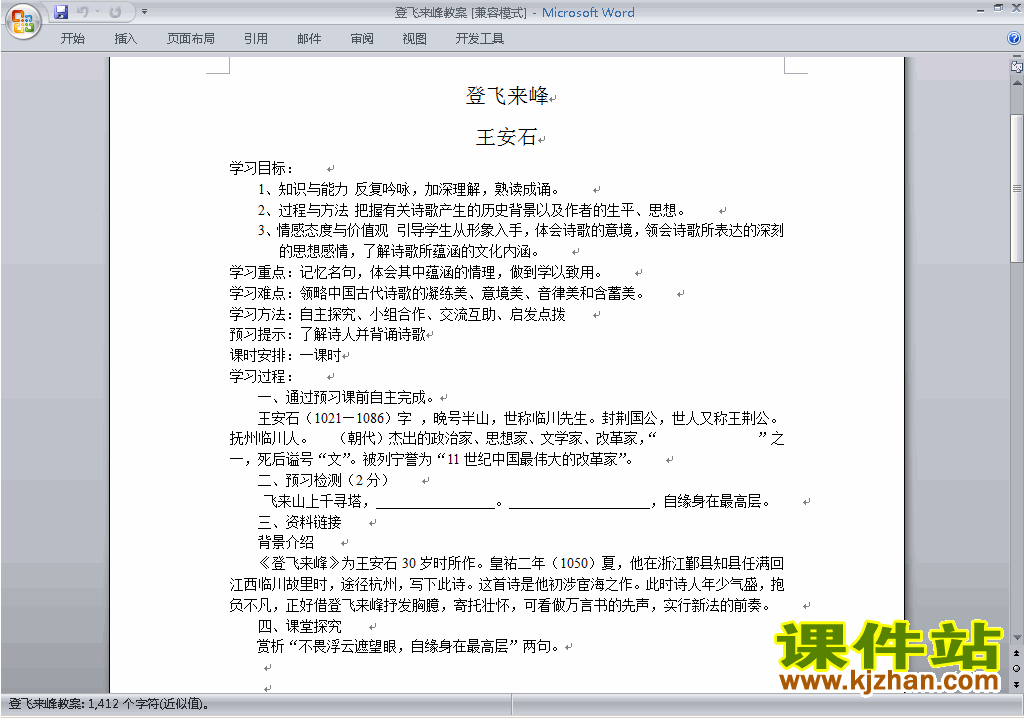Click the line starting 2、过程与方法

coord(472,210)
